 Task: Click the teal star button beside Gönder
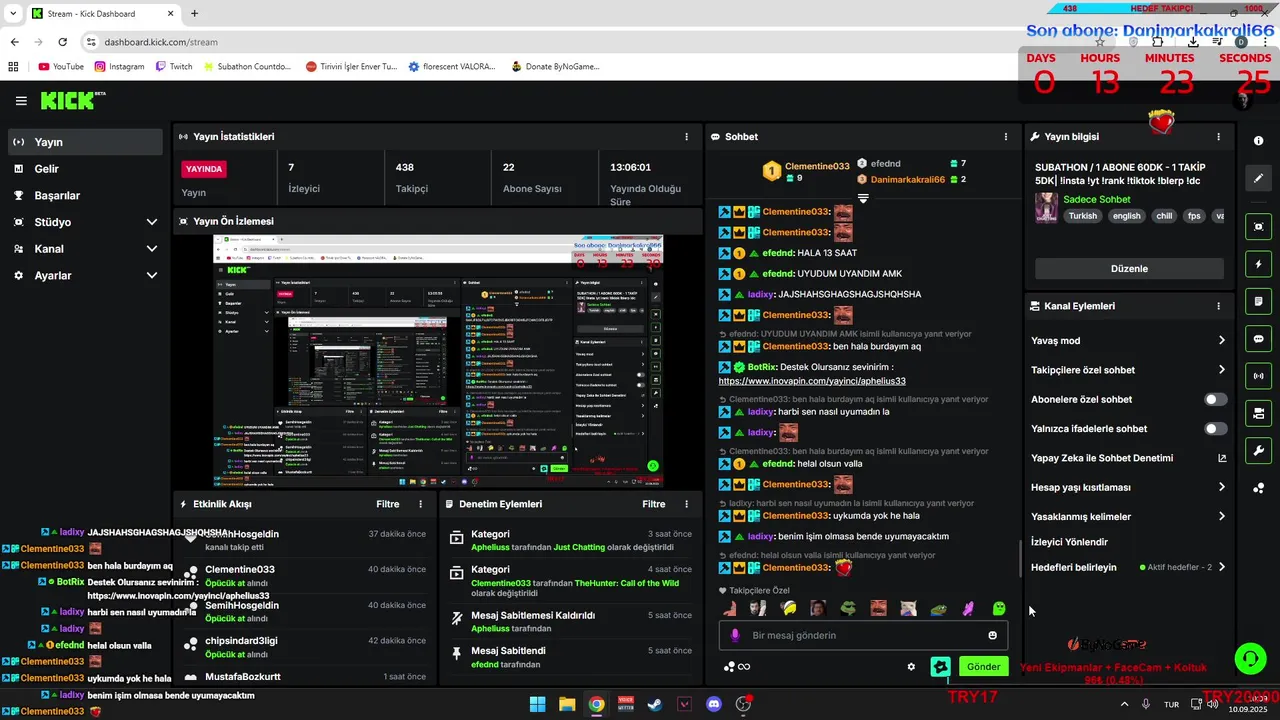coord(940,667)
